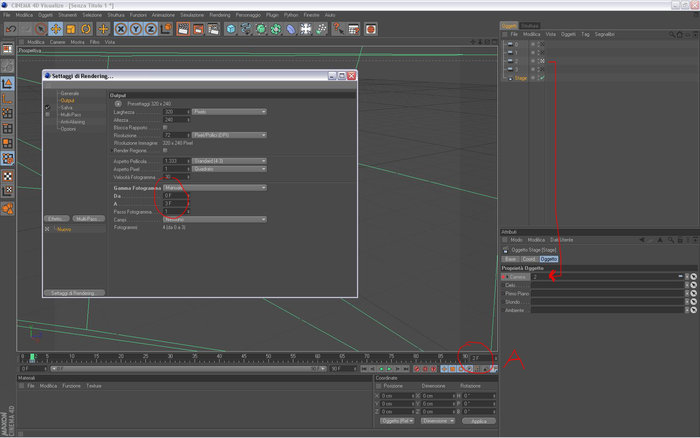Click the help question mark cursor icon
Viewport: 700px width, 438px height.
(x=338, y=29)
